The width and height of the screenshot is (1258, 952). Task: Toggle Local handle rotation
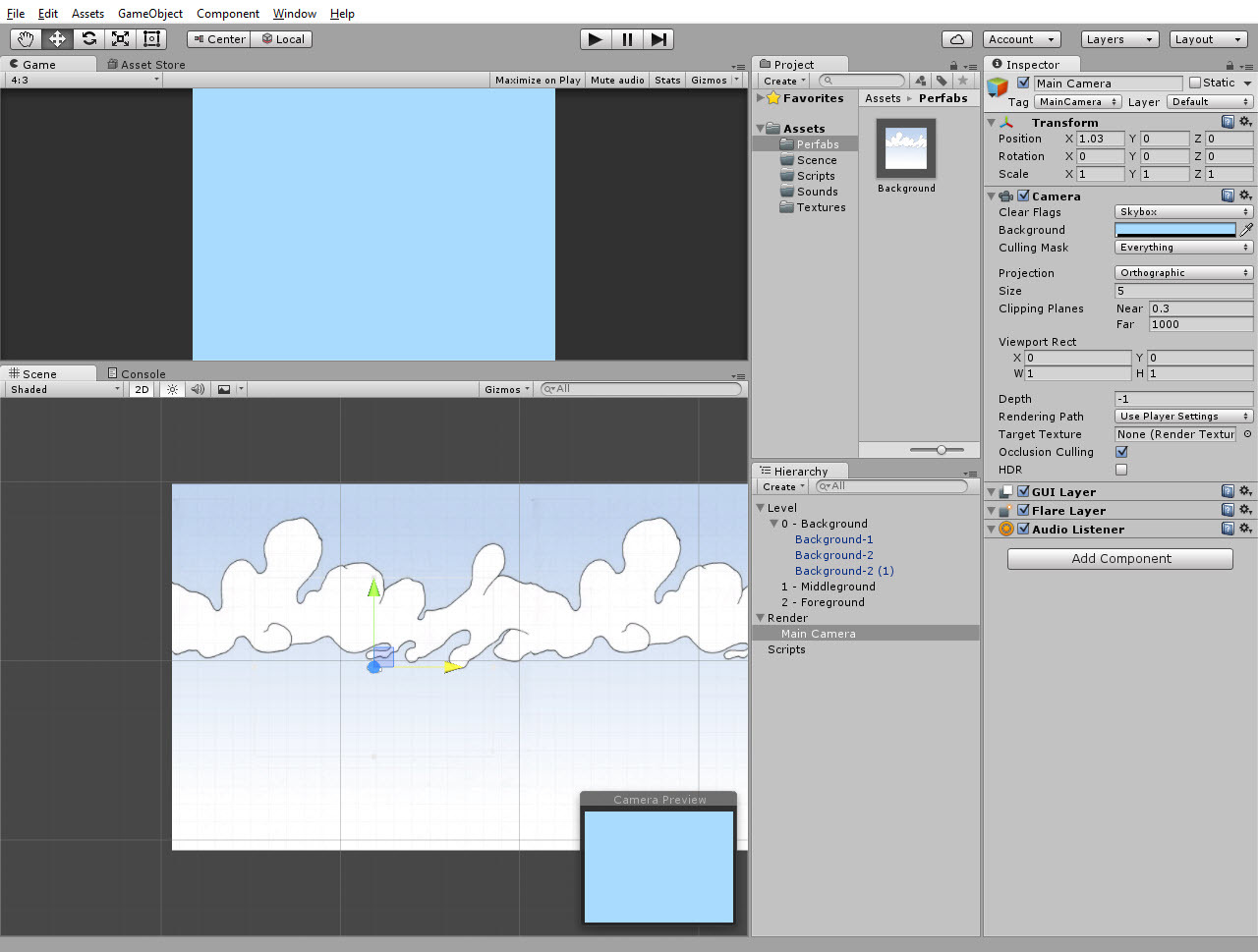pos(282,39)
